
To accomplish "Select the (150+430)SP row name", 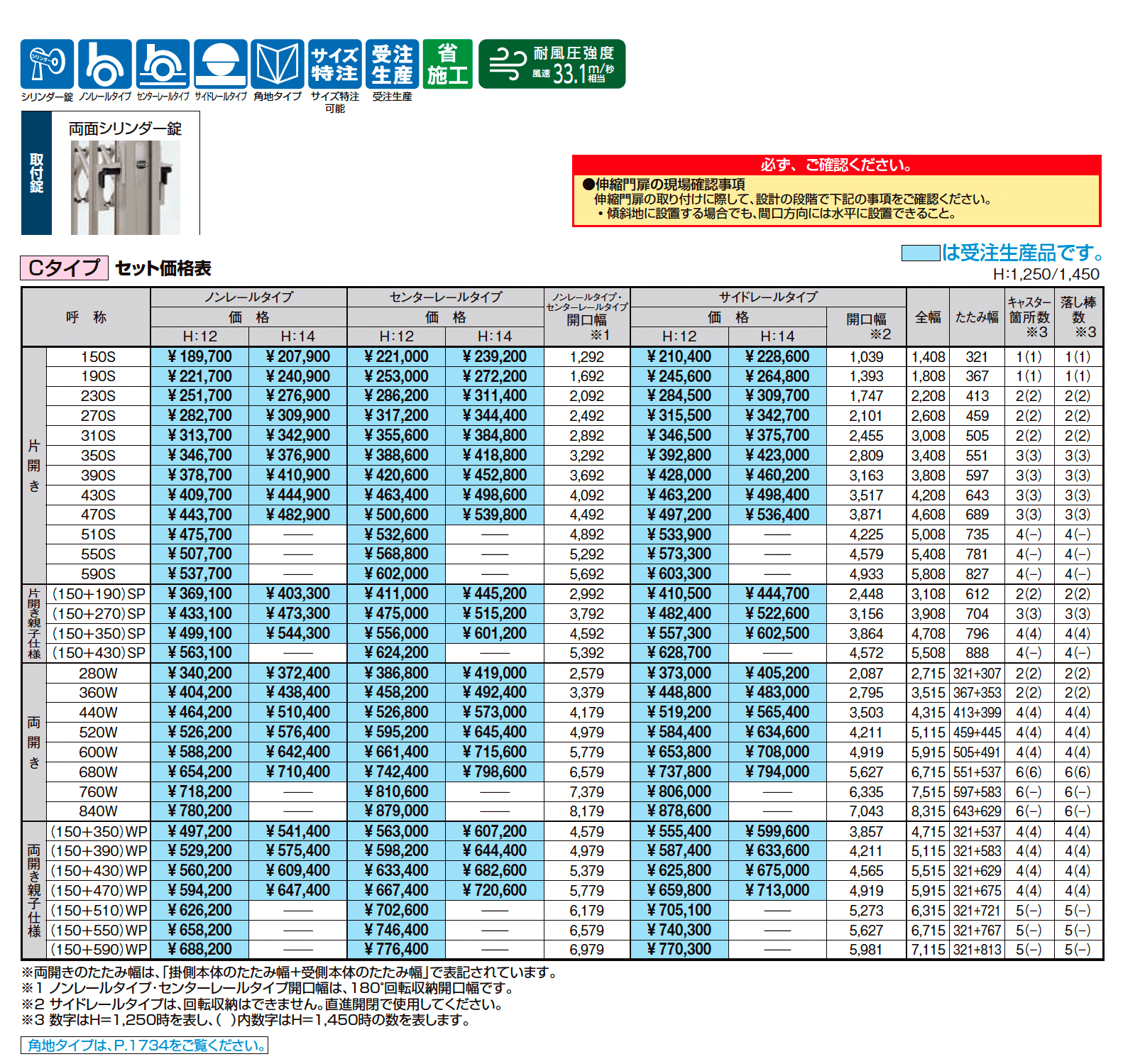I will pyautogui.click(x=98, y=653).
